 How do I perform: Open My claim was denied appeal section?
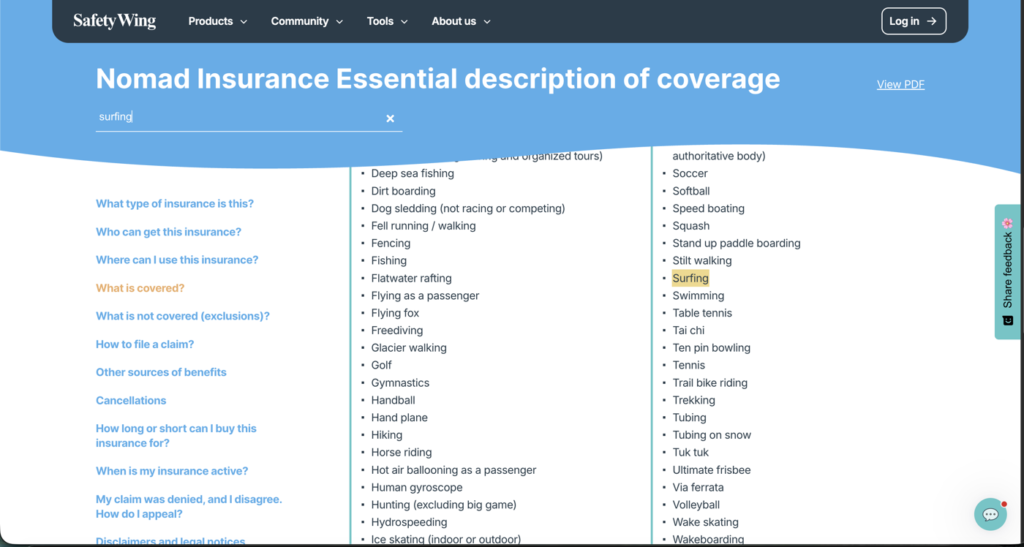pyautogui.click(x=189, y=507)
